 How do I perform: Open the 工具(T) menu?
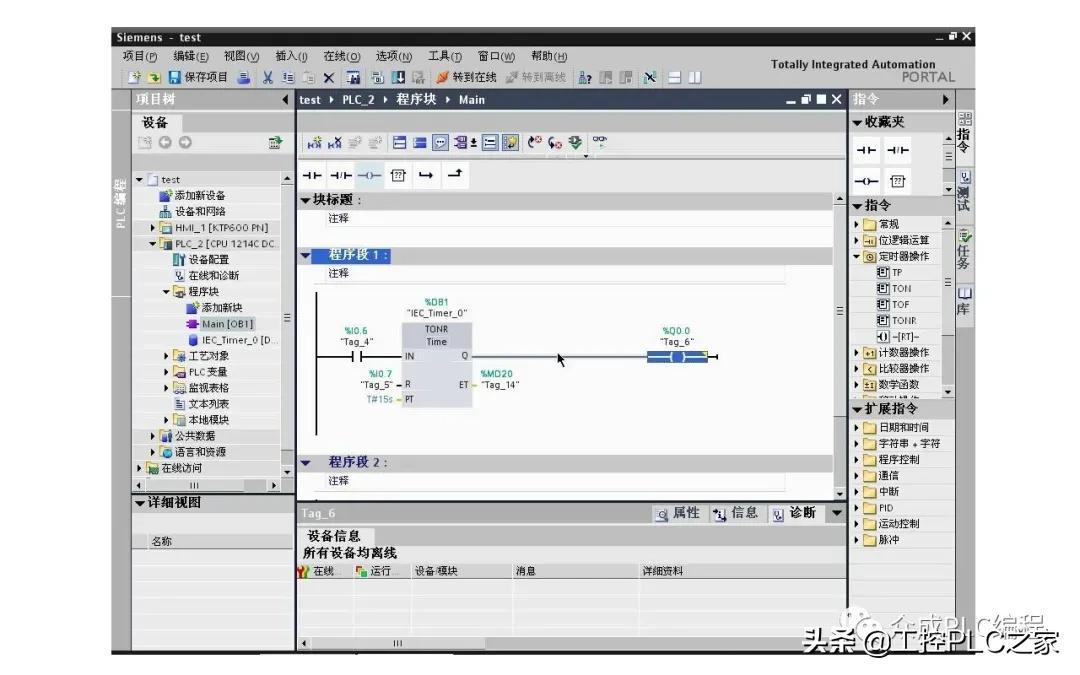point(445,56)
